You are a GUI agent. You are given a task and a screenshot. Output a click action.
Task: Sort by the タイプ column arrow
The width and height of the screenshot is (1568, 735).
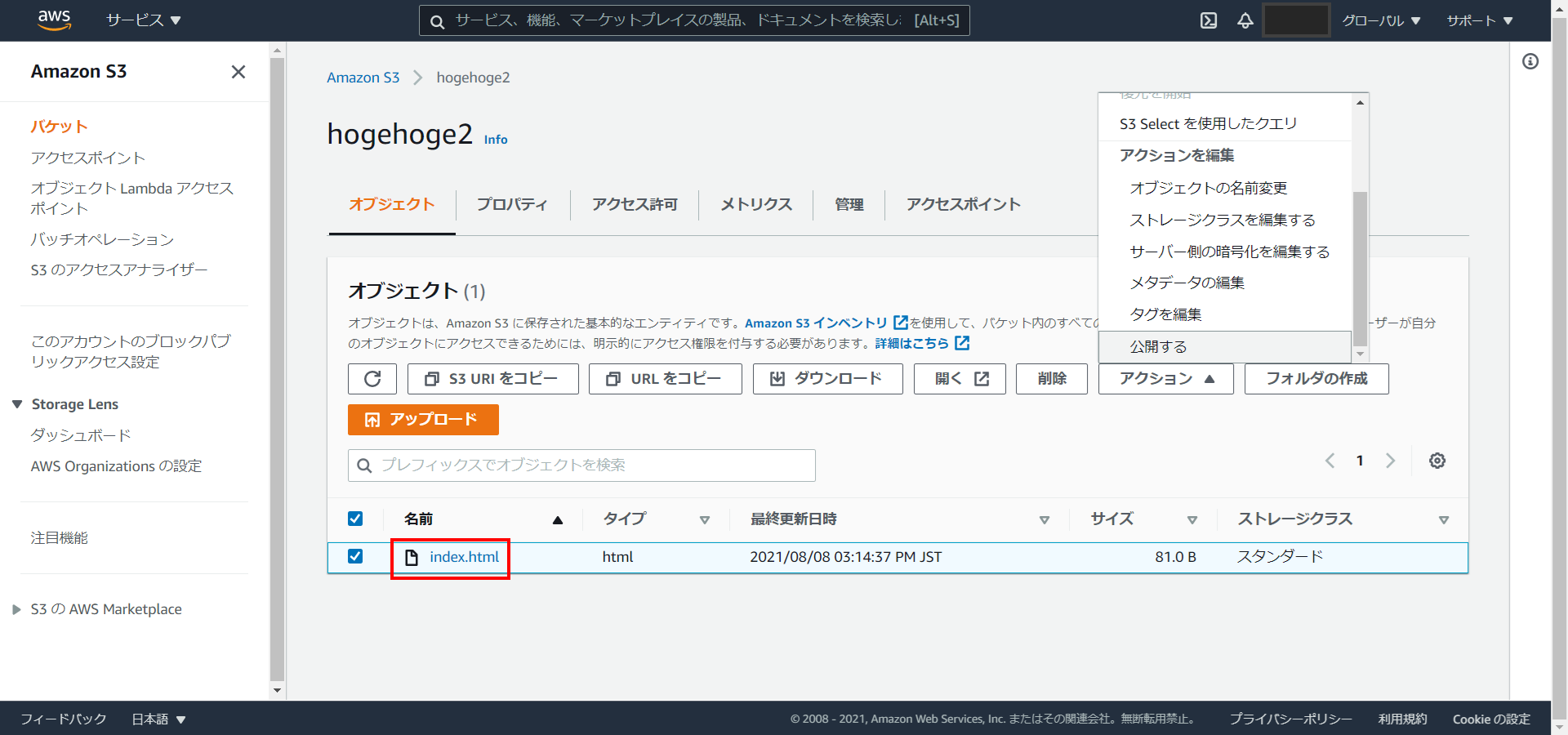pos(705,520)
